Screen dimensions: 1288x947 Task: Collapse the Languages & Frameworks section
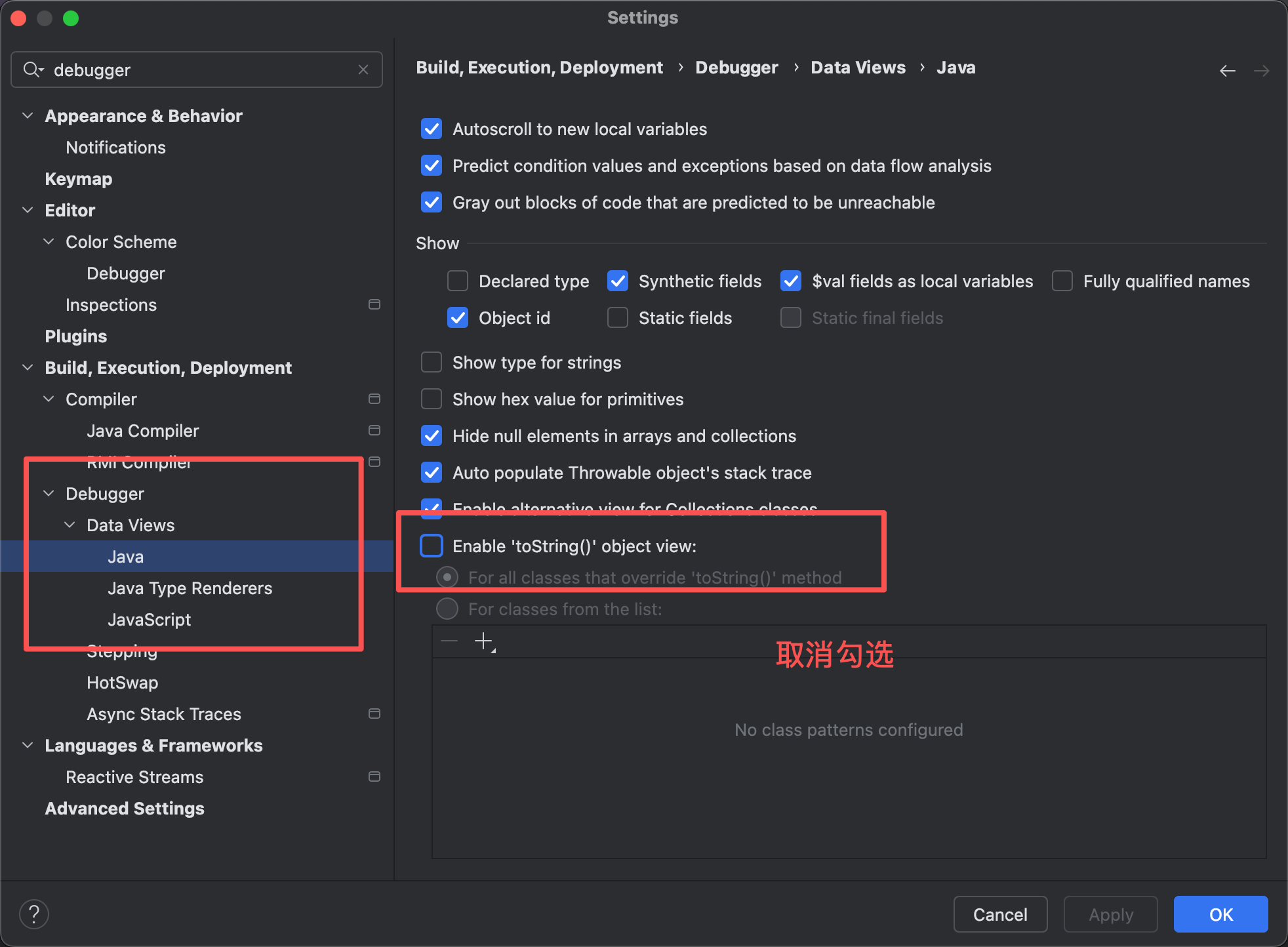click(x=28, y=745)
